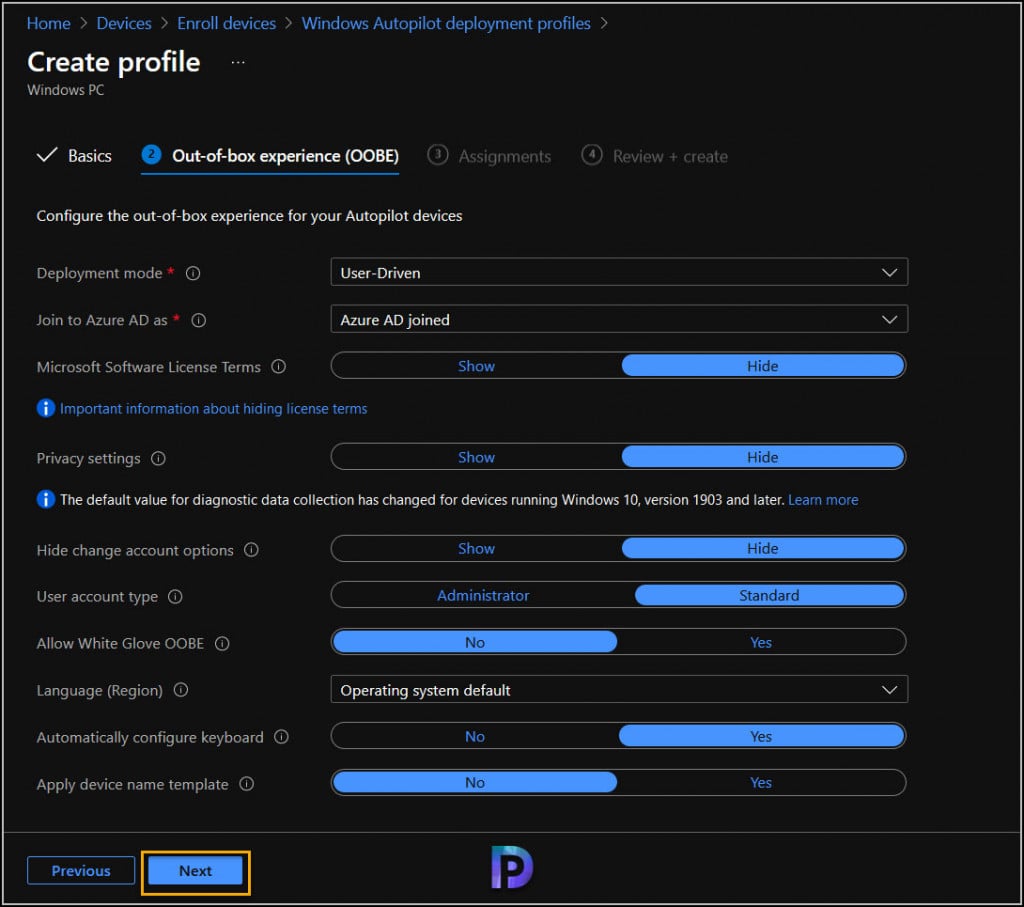1024x907 pixels.
Task: Open the Assignments step tab
Action: pyautogui.click(x=489, y=156)
